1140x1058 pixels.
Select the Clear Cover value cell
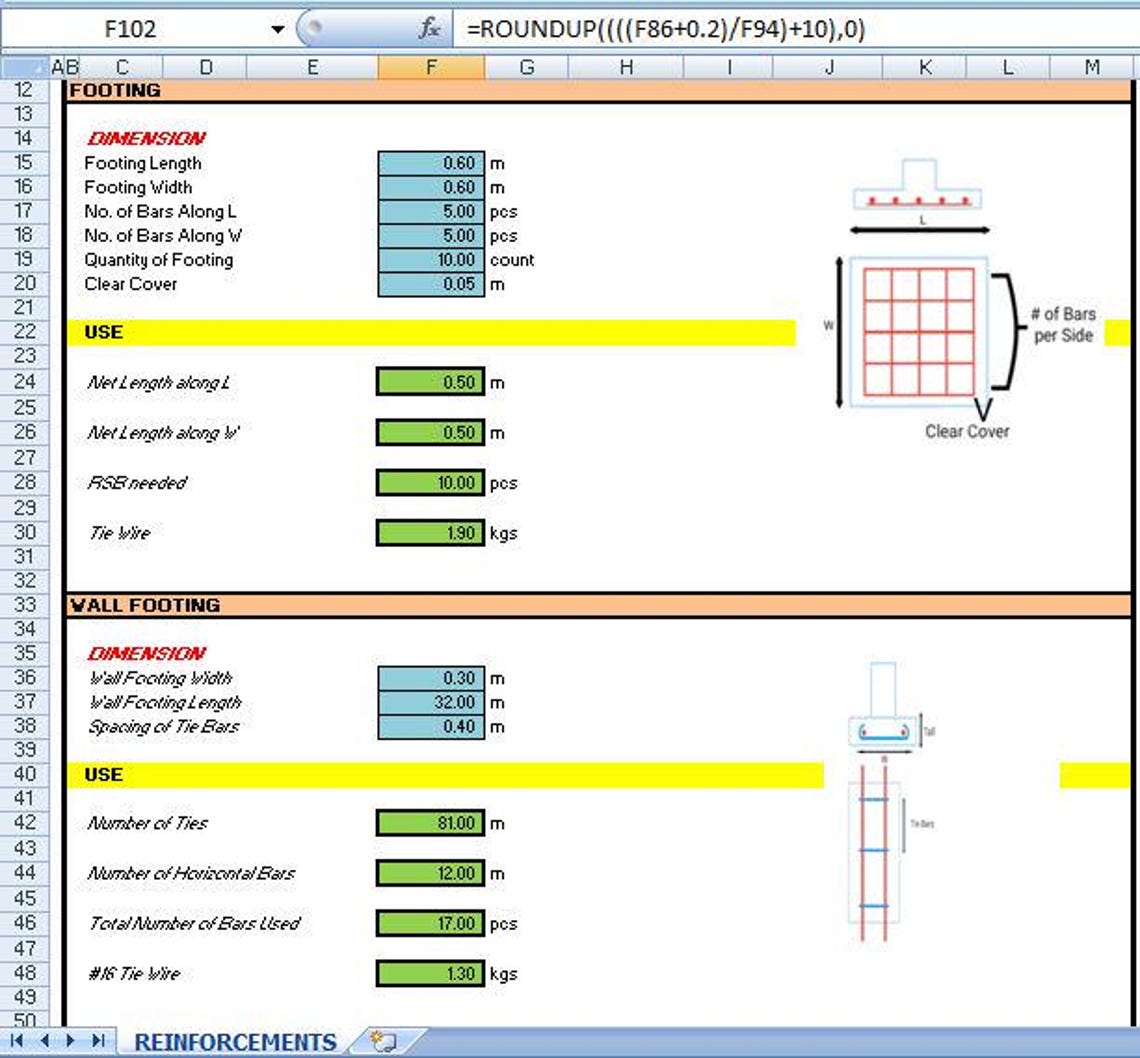[x=430, y=285]
